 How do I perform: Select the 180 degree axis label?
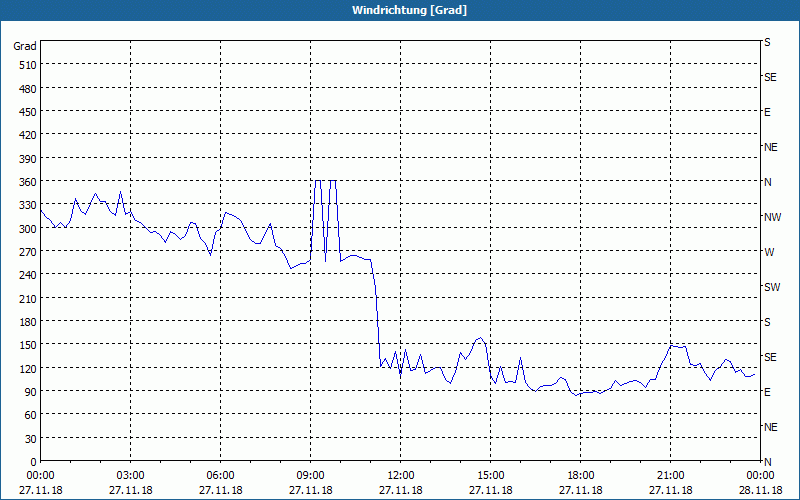29,322
